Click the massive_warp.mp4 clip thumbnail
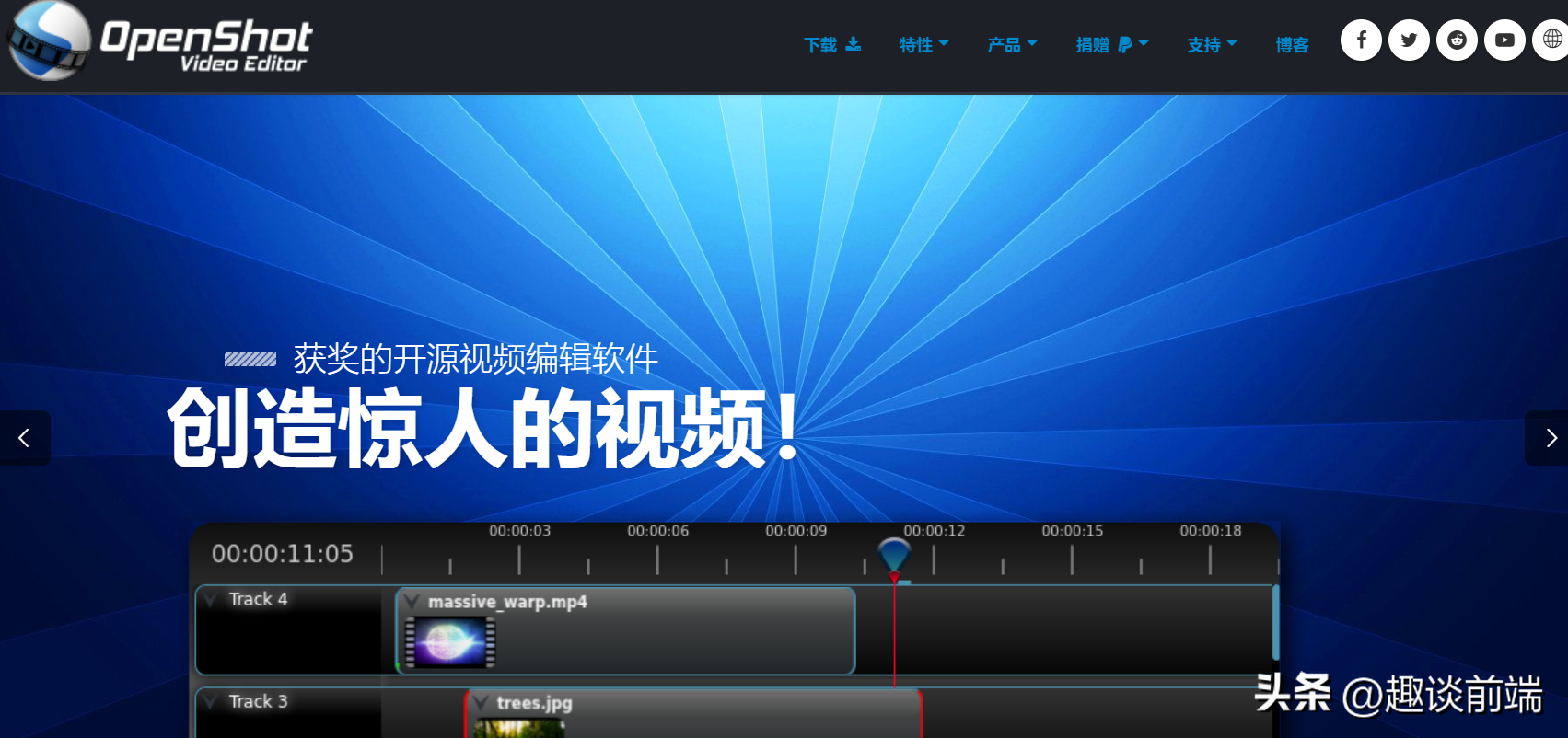The image size is (1568, 738). [450, 641]
